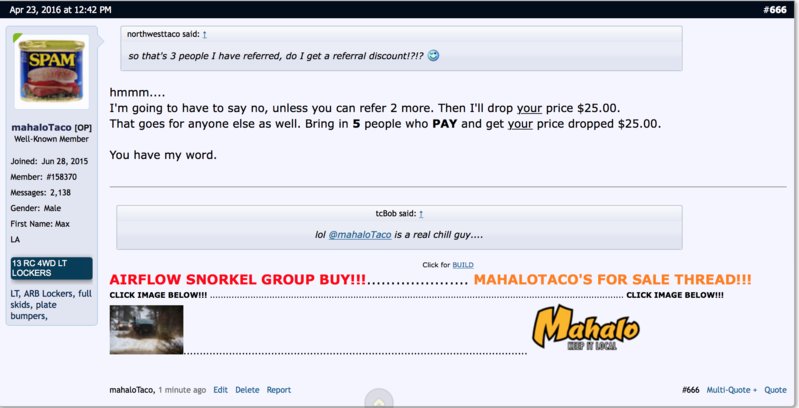Jump to northwesttaco's quoted post arrow

(205, 34)
